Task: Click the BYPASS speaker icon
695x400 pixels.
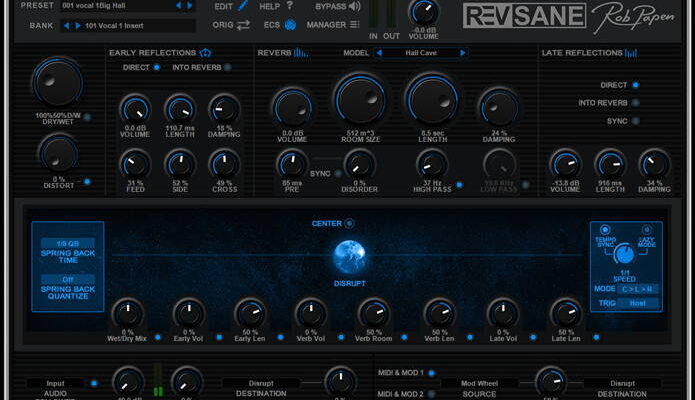Action: (x=353, y=6)
